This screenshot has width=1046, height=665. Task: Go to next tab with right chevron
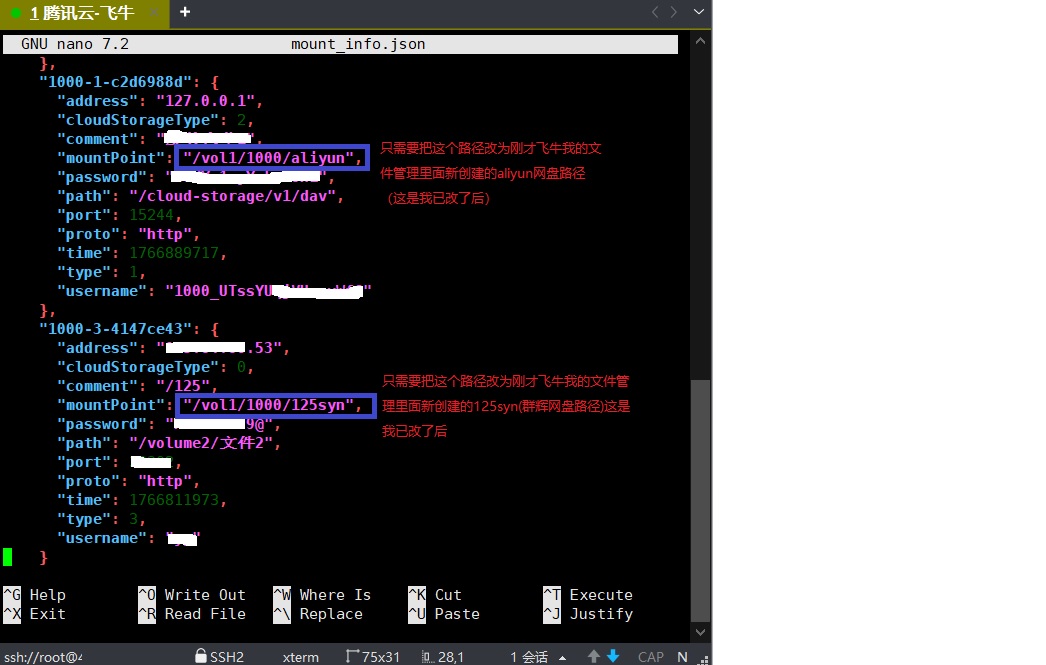click(x=674, y=12)
